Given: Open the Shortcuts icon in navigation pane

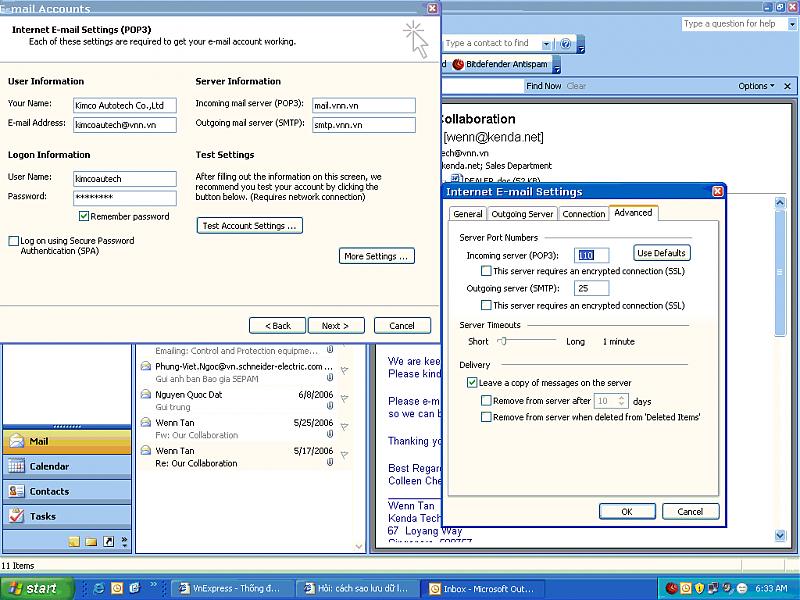Looking at the screenshot, I should [x=108, y=542].
